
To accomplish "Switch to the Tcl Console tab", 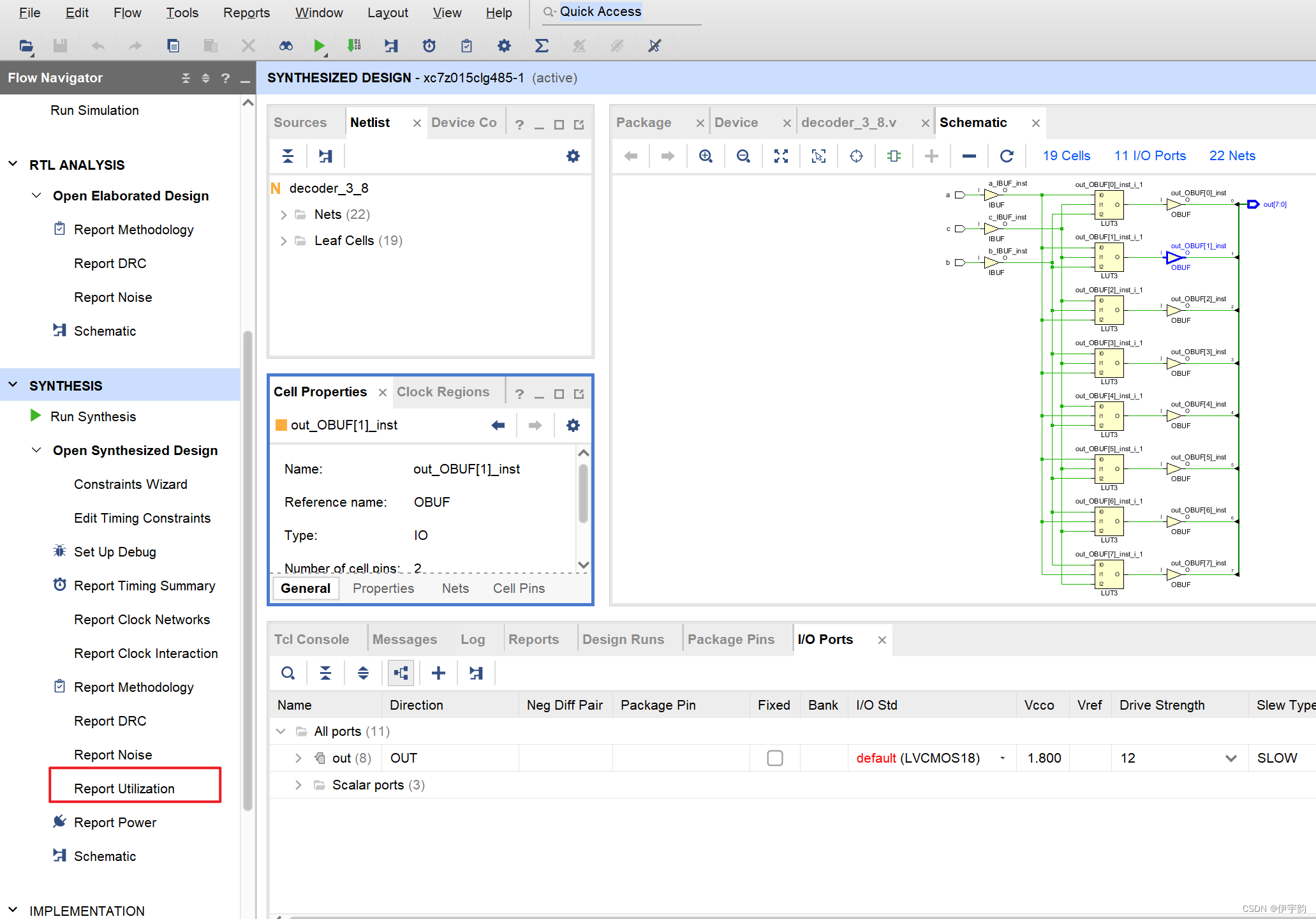I will point(311,639).
